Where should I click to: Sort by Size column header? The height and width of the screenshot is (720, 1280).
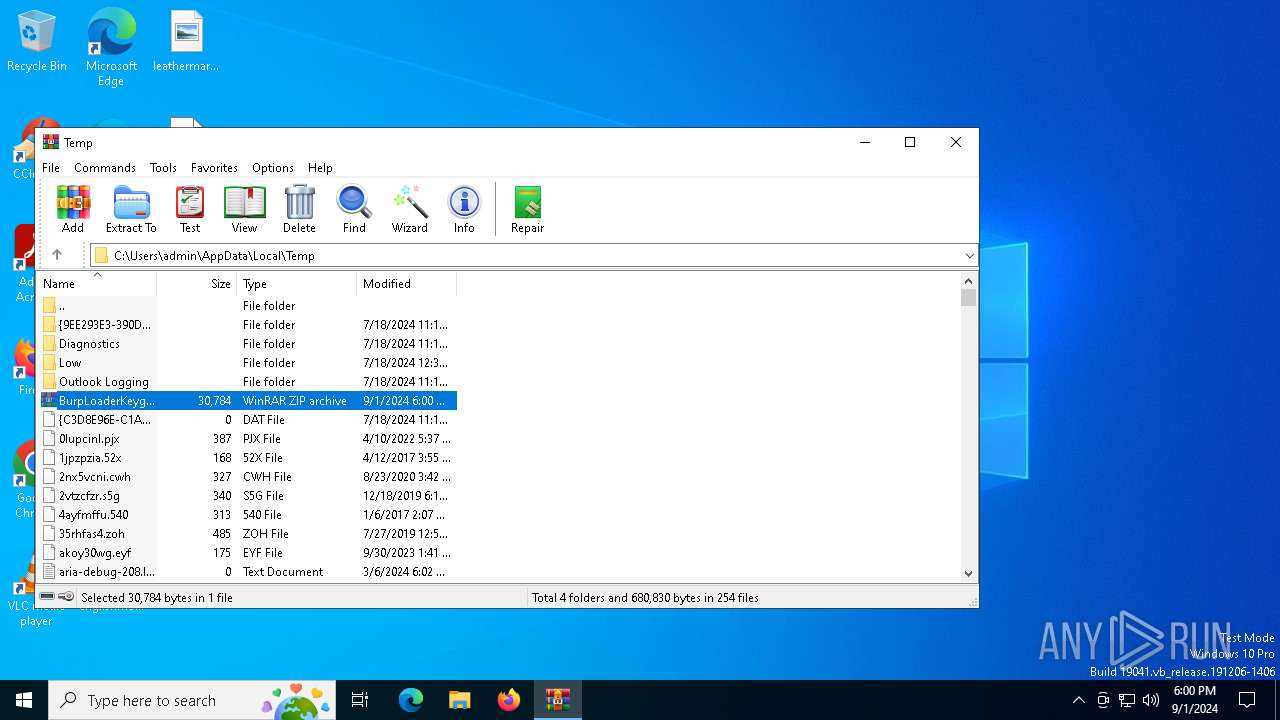(x=197, y=284)
